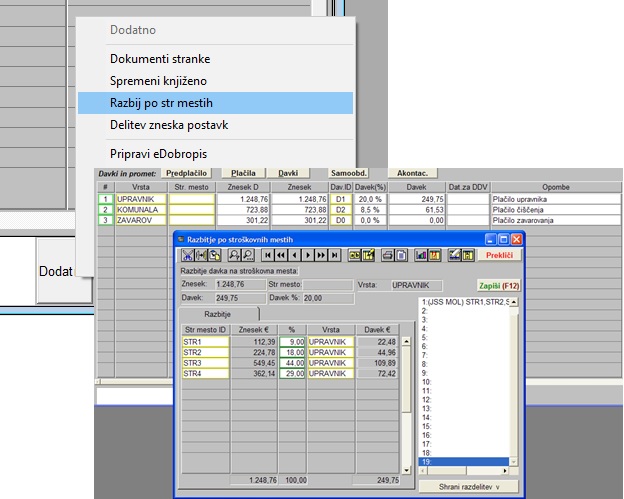Click the Znesek field showing 1.248,76
The width and height of the screenshot is (624, 499).
click(x=240, y=285)
